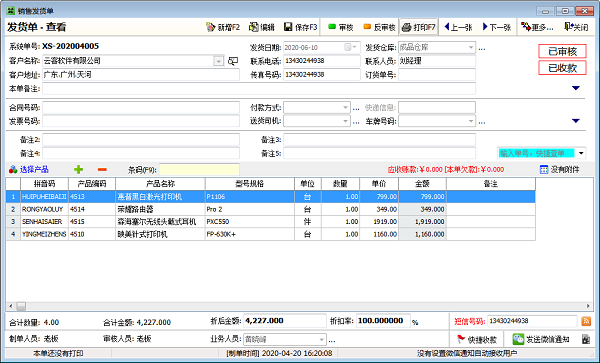Click the 没有附件 attachment button
The width and height of the screenshot is (600, 363).
559,169
